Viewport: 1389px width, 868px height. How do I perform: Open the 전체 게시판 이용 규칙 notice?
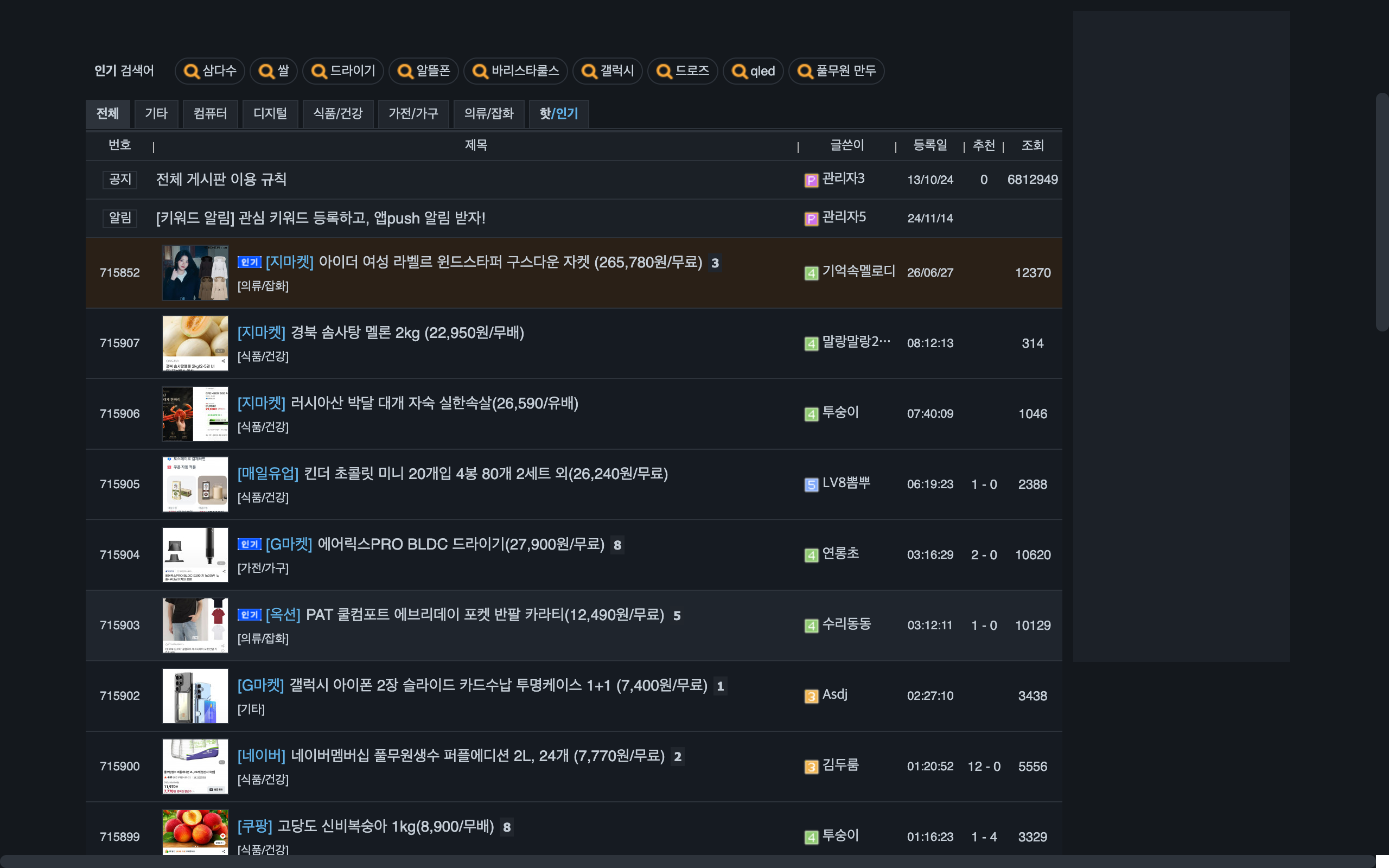[x=221, y=180]
